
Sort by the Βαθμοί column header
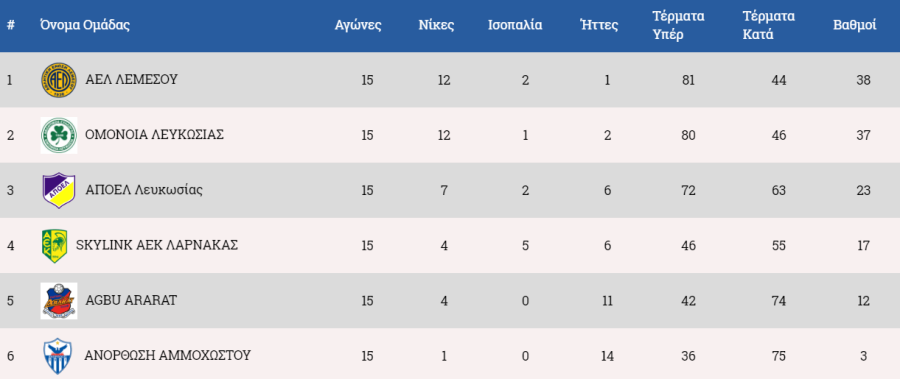click(854, 25)
